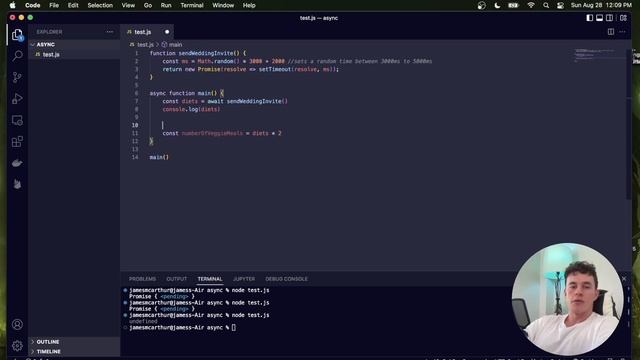Open the Docker view in activity bar
640x360 pixels.
[x=17, y=163]
